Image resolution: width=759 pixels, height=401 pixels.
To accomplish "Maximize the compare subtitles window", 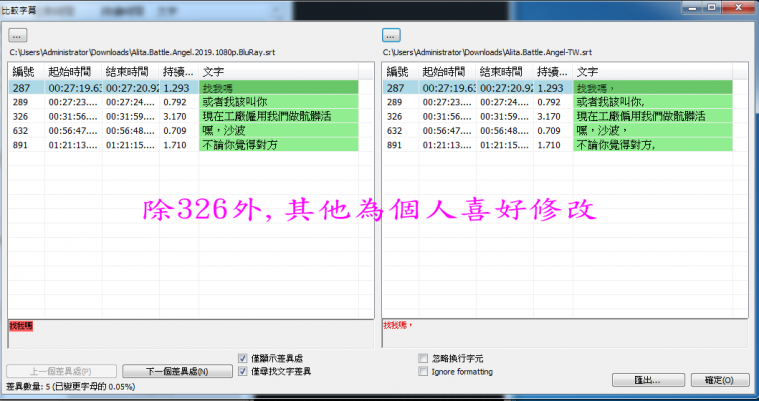I will pos(712,7).
